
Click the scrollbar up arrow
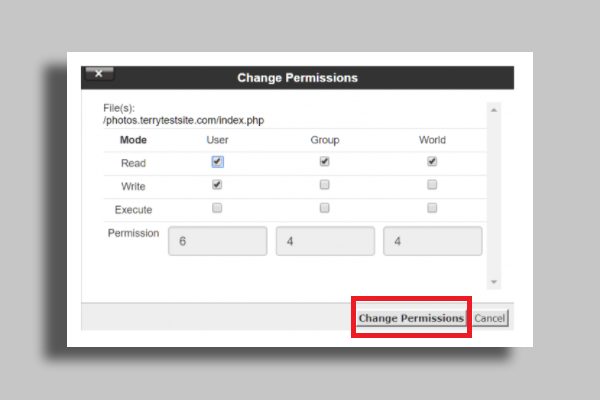(493, 109)
